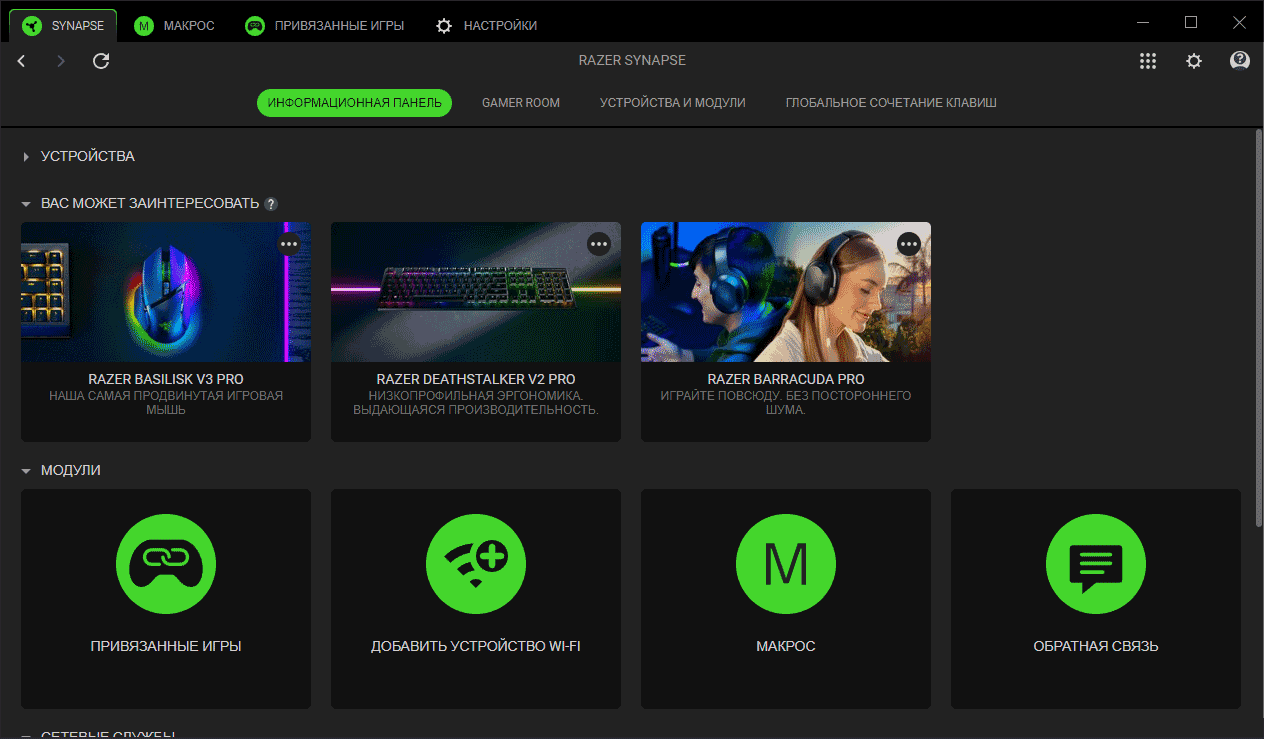This screenshot has width=1264, height=739.
Task: Open the help question mark icon
Action: pyautogui.click(x=1240, y=61)
